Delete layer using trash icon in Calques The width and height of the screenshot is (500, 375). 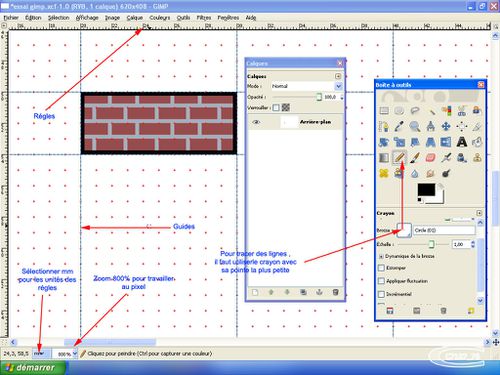336,292
